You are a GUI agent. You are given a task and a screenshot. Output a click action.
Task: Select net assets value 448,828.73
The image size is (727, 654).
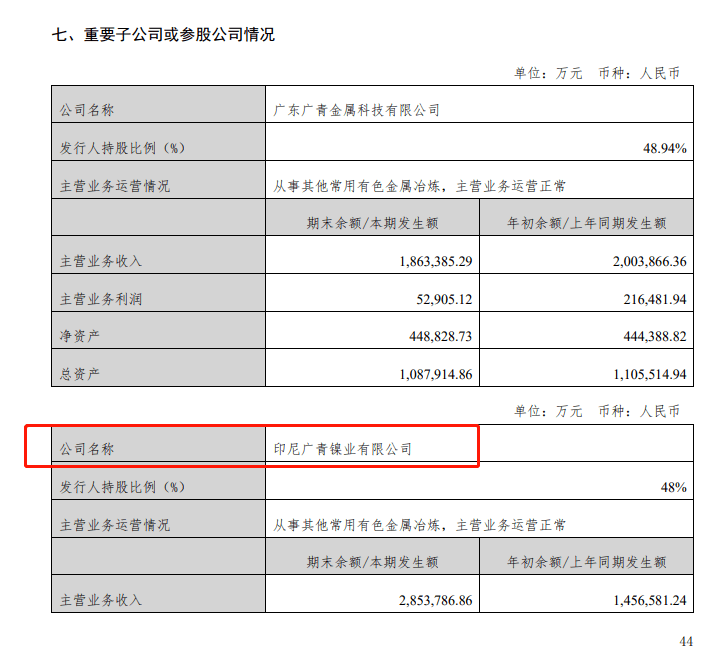(x=440, y=337)
